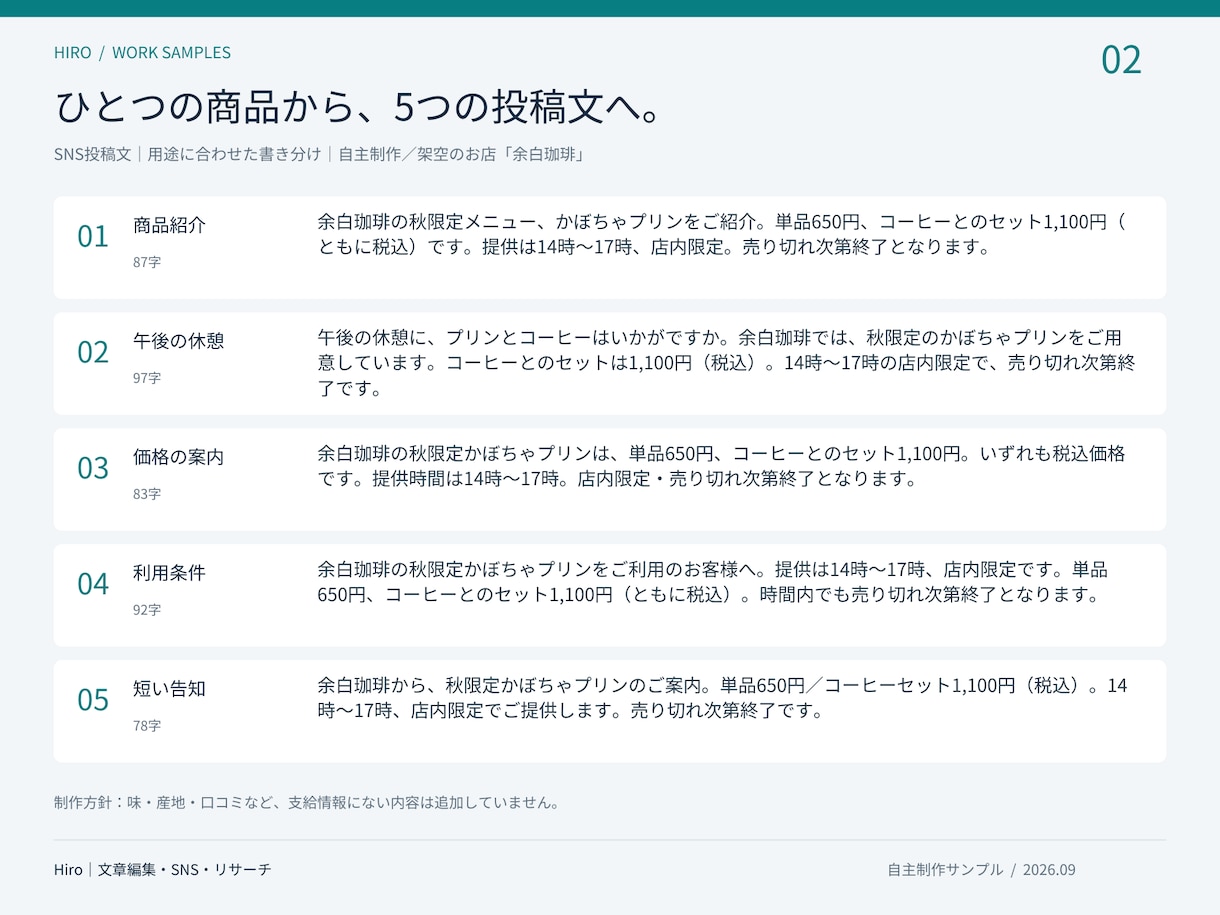Viewport: 1220px width, 915px height.
Task: Click the footer text Hiro｜文章編集・SNS・リサーチ
Action: coord(163,870)
